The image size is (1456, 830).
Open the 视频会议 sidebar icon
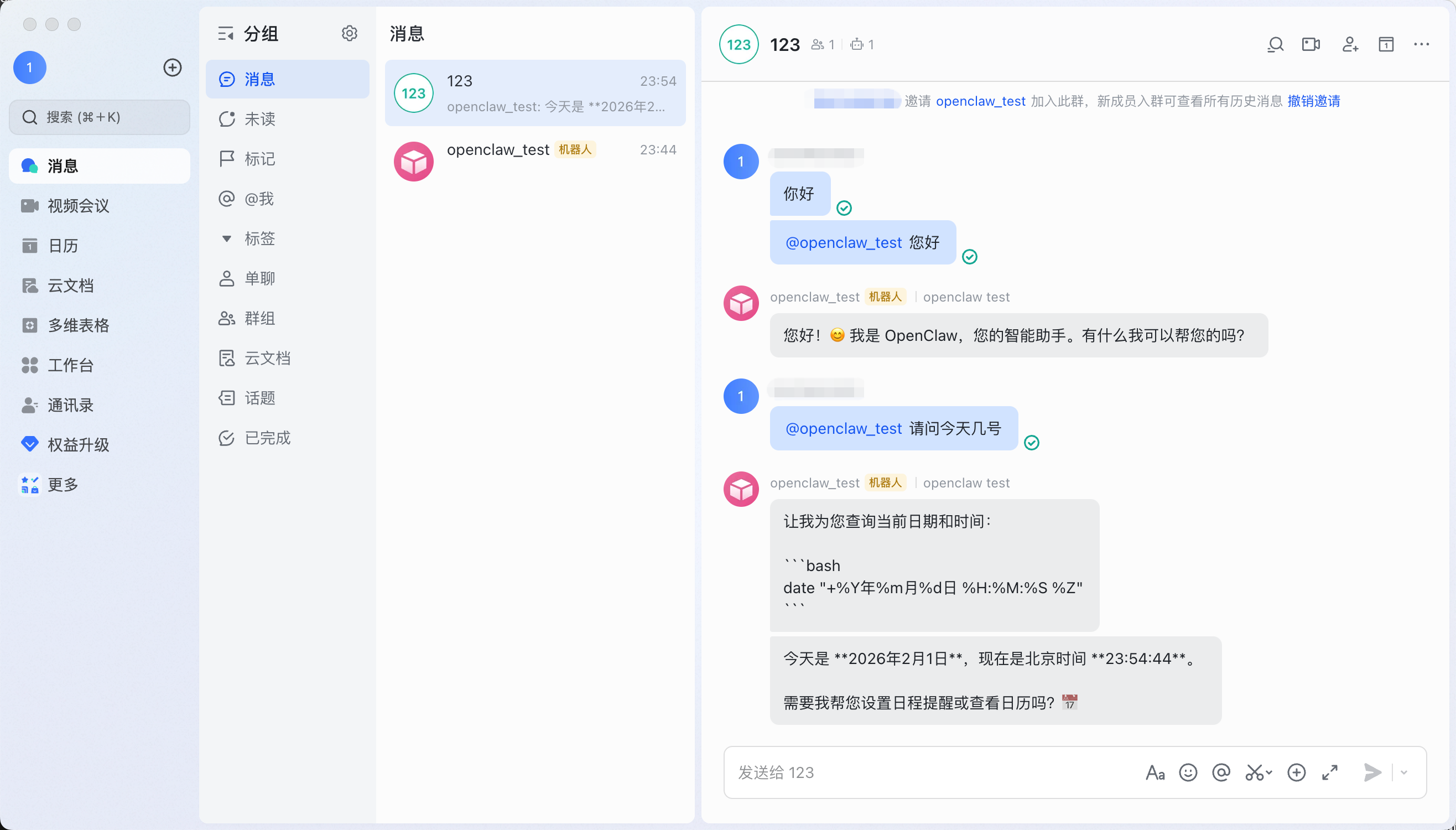(30, 206)
